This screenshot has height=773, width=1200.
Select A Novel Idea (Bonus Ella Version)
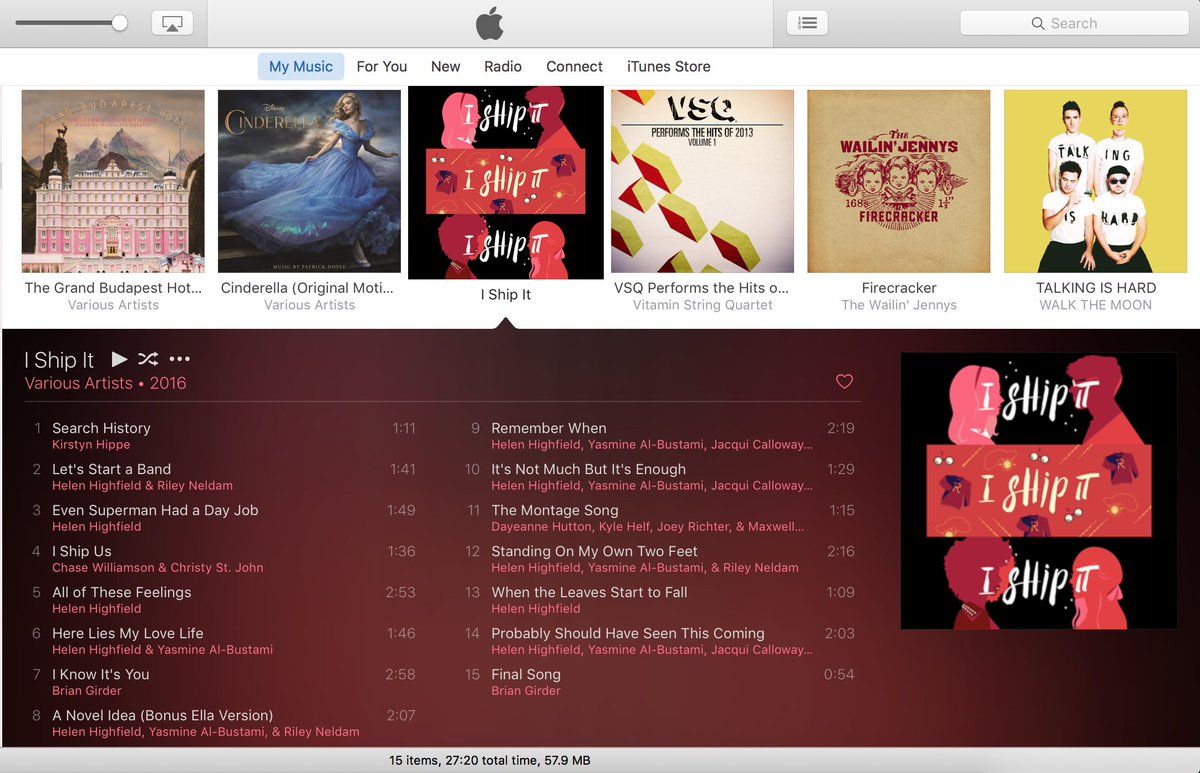pyautogui.click(x=162, y=715)
